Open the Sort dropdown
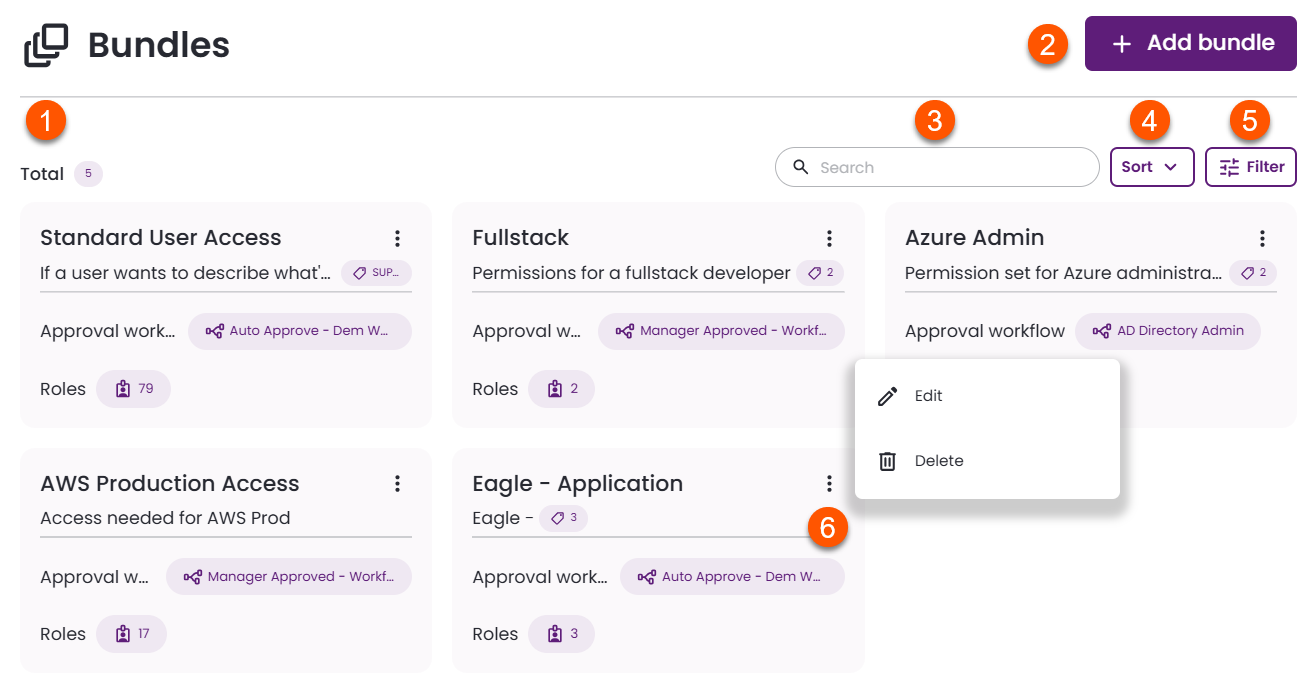The height and width of the screenshot is (694, 1312). pos(1152,167)
